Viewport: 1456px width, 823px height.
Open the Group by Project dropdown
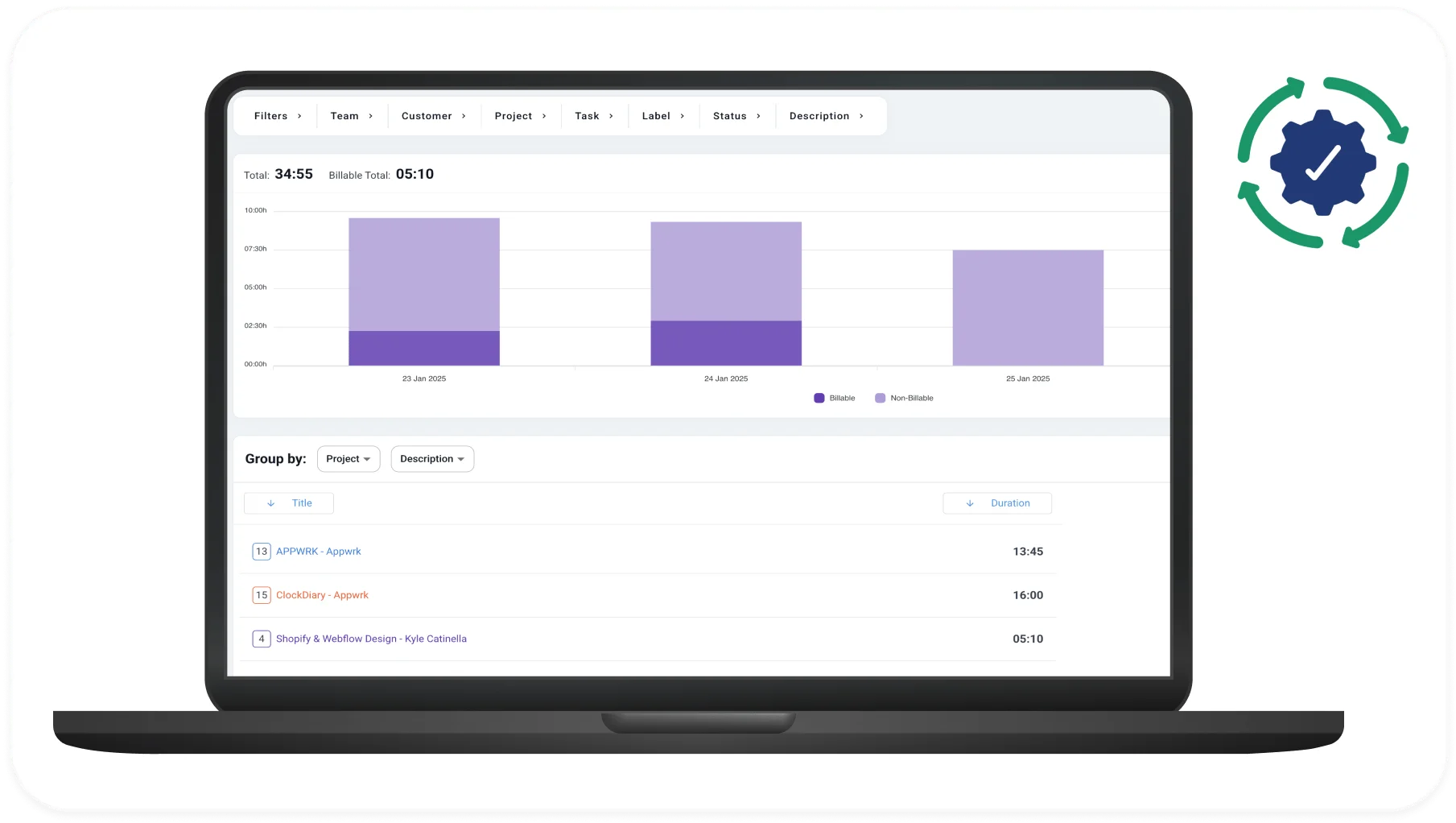click(349, 459)
